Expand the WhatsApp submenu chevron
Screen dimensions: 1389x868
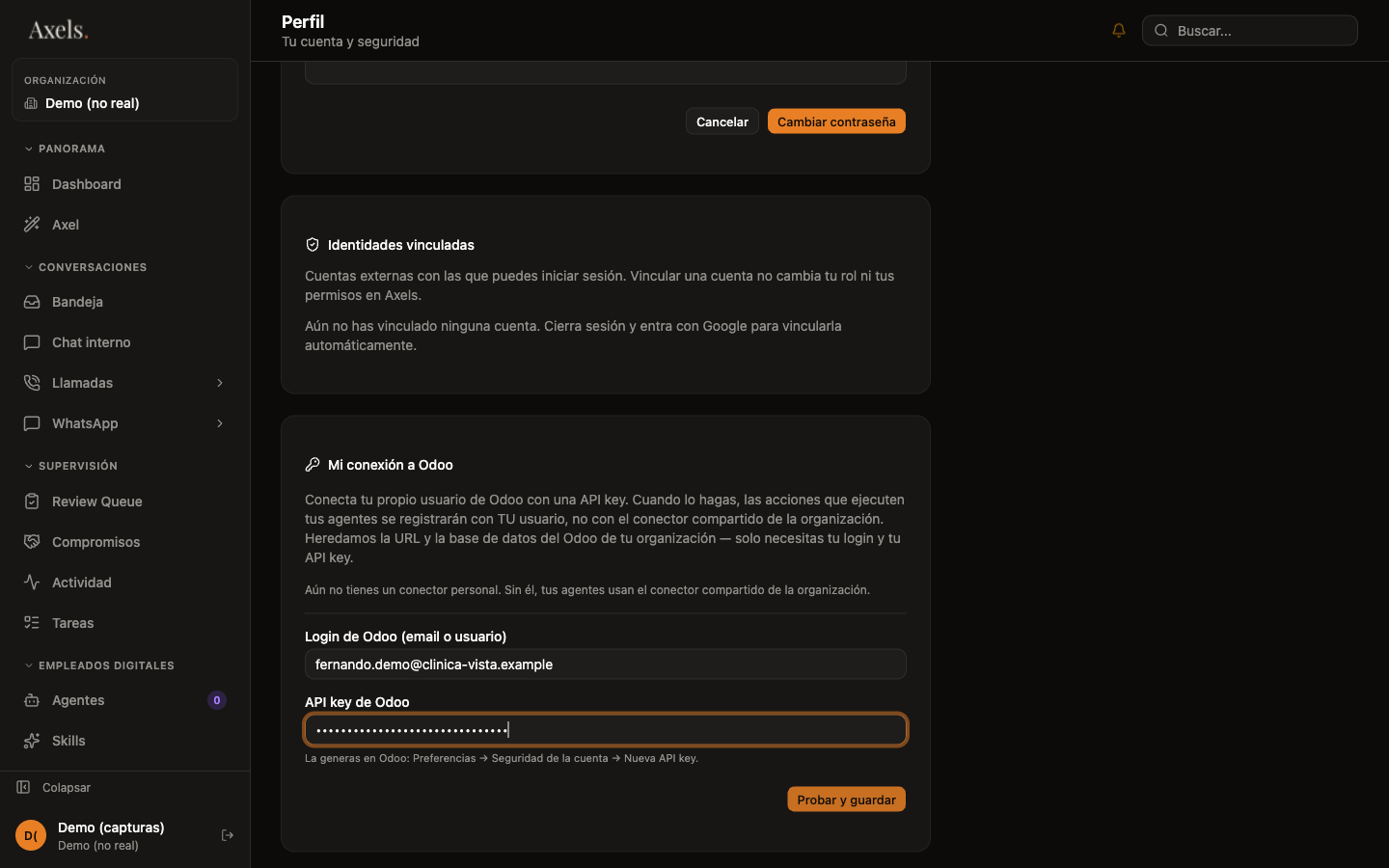220,423
